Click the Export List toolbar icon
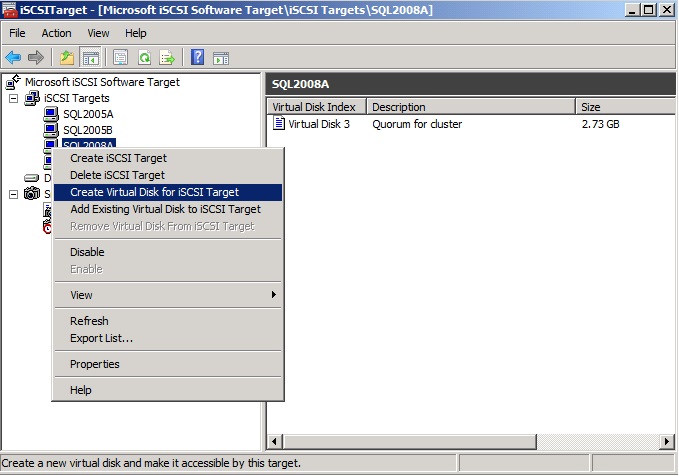The height and width of the screenshot is (476, 679). [167, 57]
